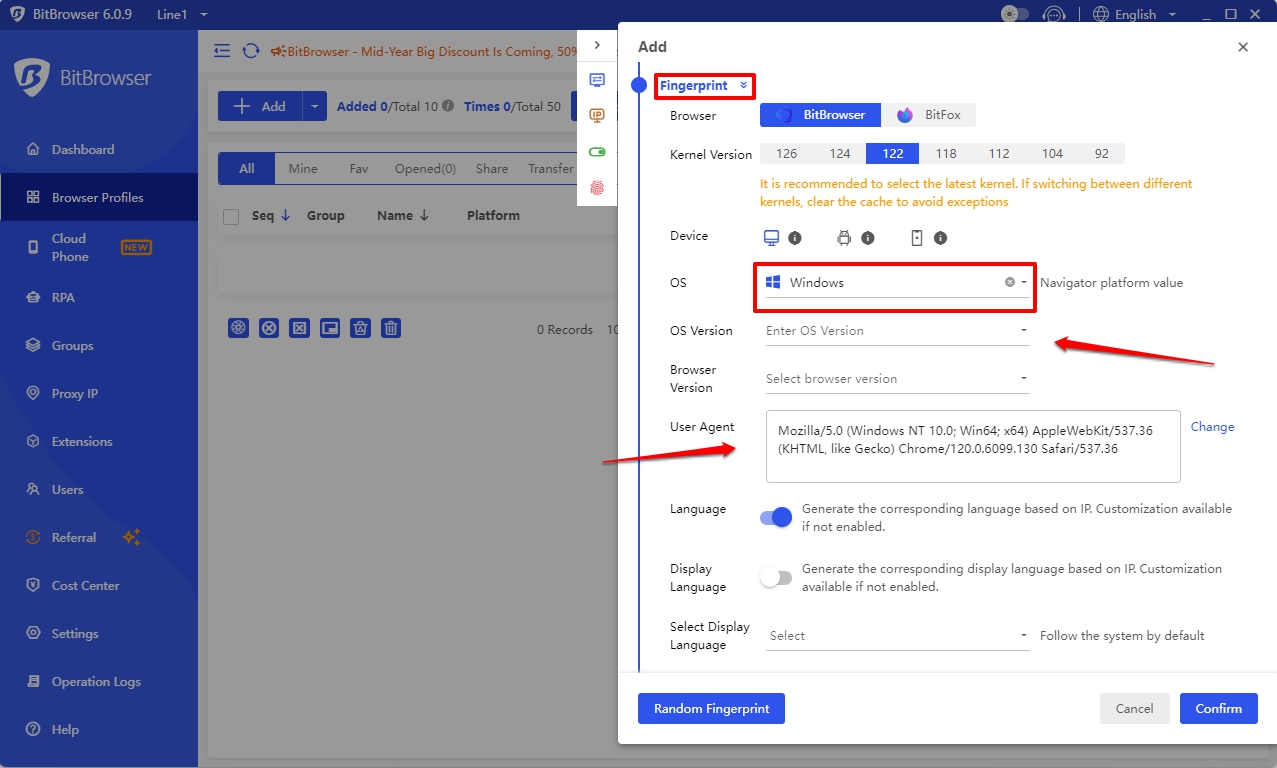1277x768 pixels.
Task: Check the select-all checkbox in table header
Action: tap(231, 216)
